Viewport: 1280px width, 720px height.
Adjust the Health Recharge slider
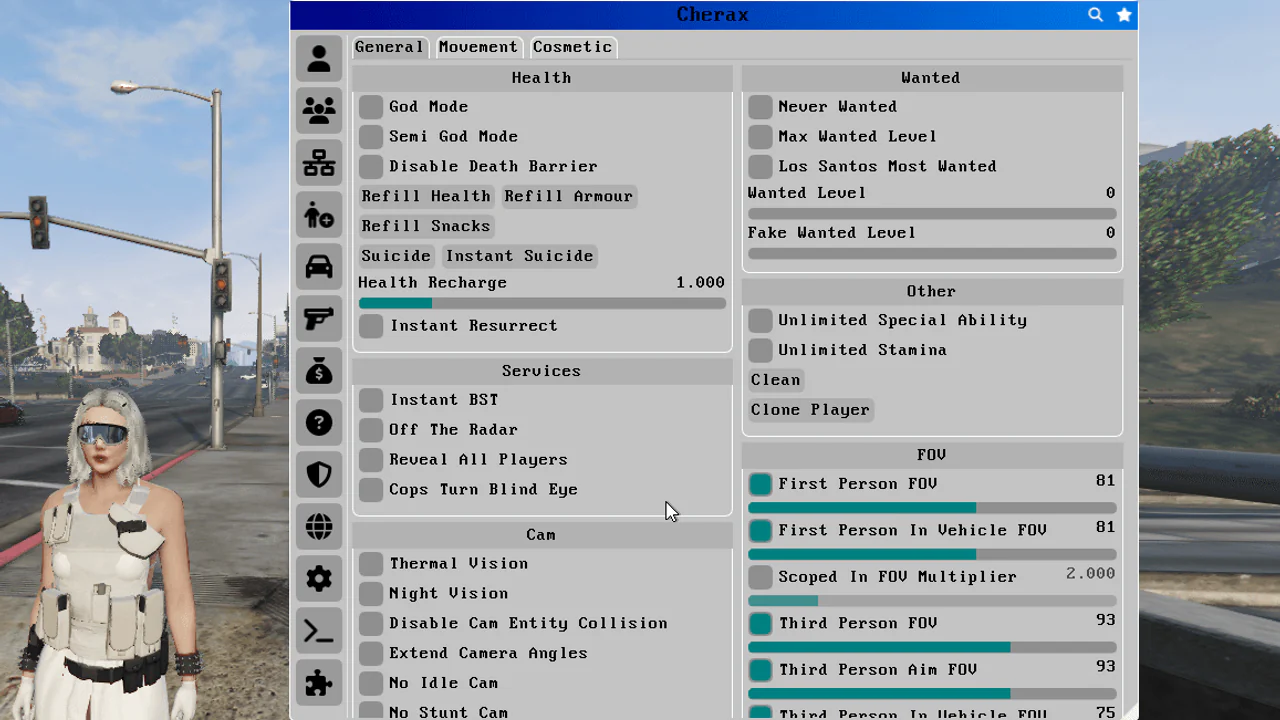[x=542, y=303]
